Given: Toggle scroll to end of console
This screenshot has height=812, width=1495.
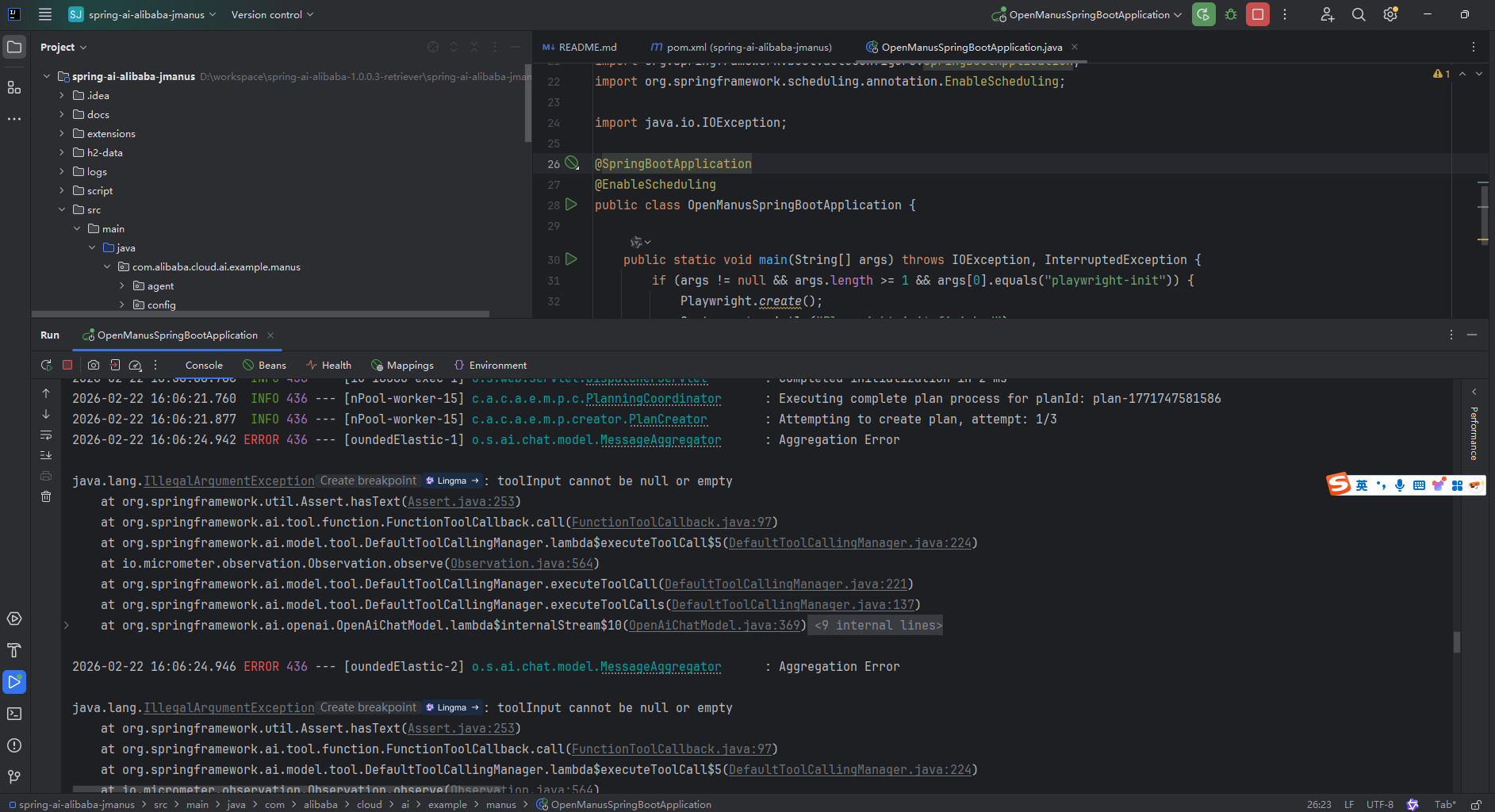Looking at the screenshot, I should click(x=46, y=455).
